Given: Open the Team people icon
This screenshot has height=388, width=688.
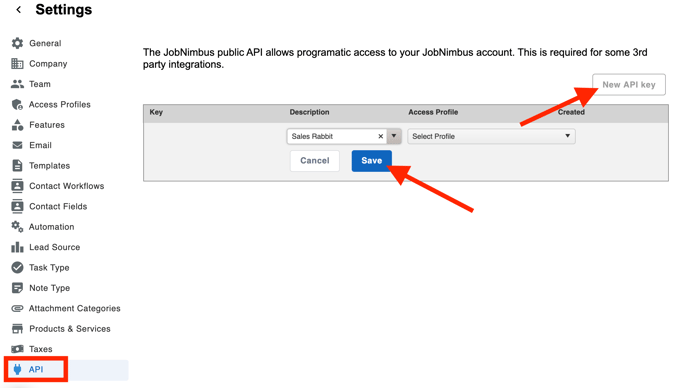Looking at the screenshot, I should pos(17,84).
